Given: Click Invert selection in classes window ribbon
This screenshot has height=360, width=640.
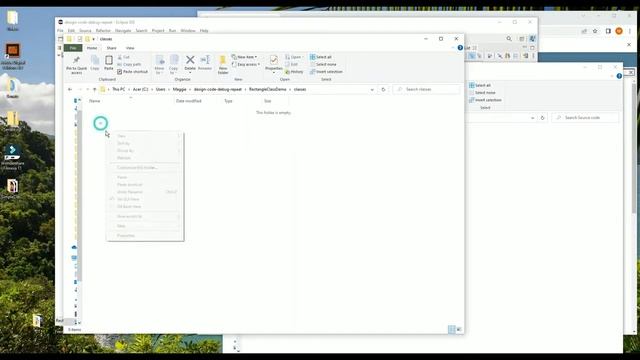Looking at the screenshot, I should point(326,72).
